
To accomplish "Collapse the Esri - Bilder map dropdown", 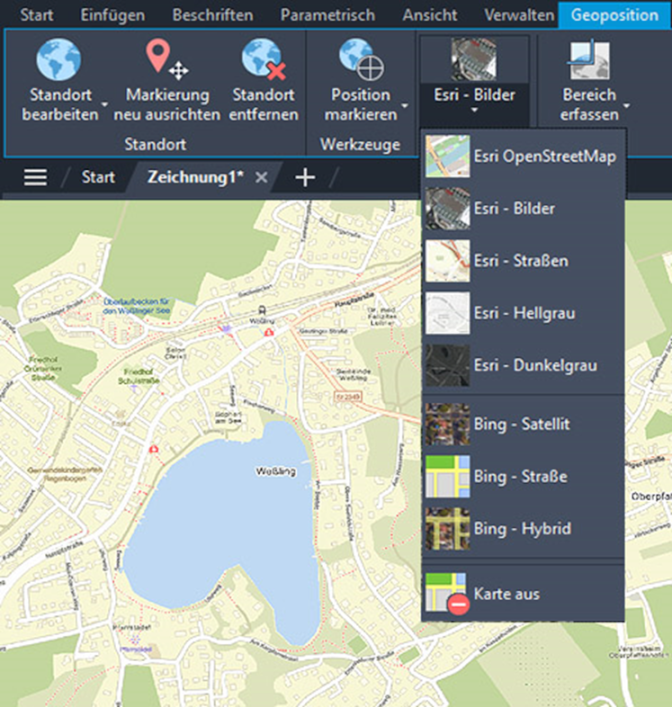I will pyautogui.click(x=475, y=114).
